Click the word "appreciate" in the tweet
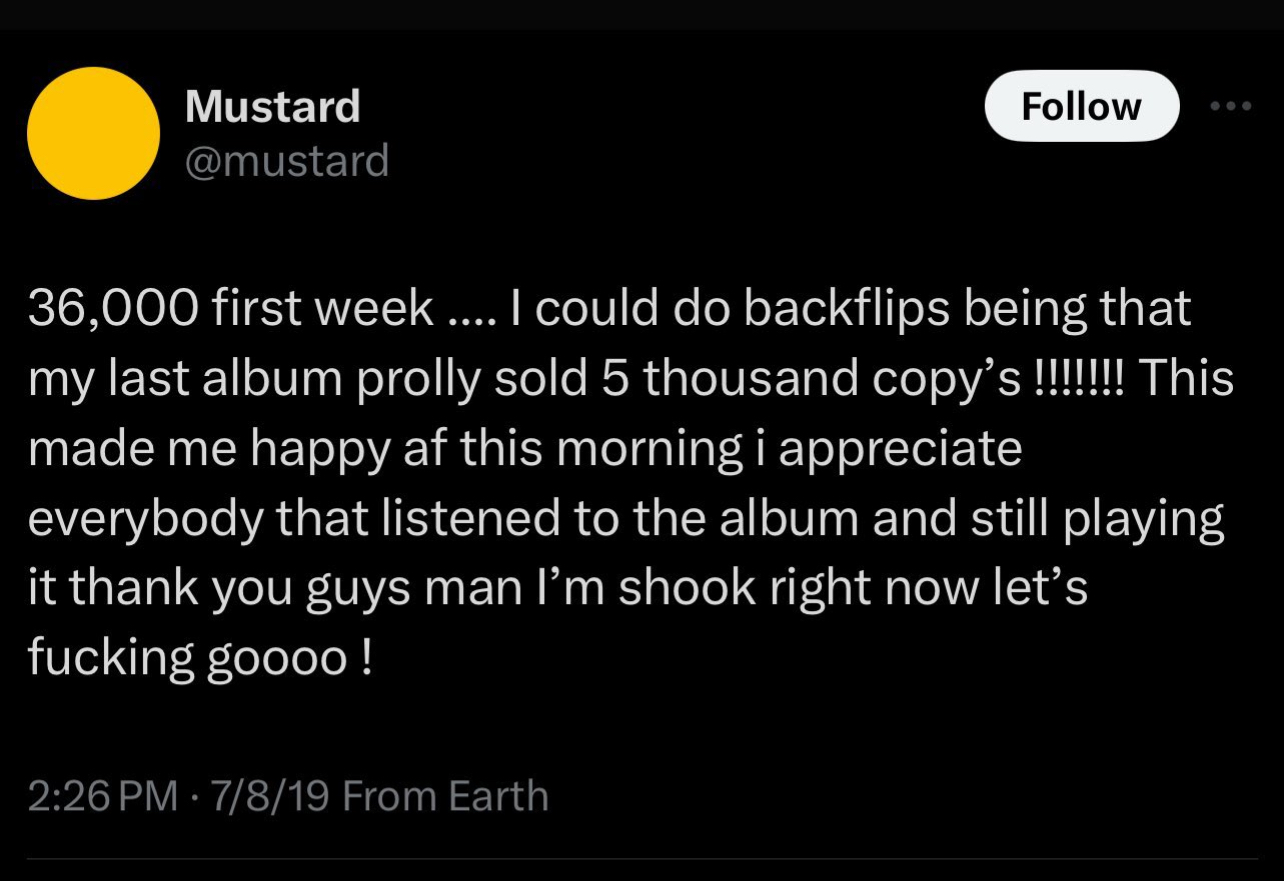1284x881 pixels. point(900,449)
